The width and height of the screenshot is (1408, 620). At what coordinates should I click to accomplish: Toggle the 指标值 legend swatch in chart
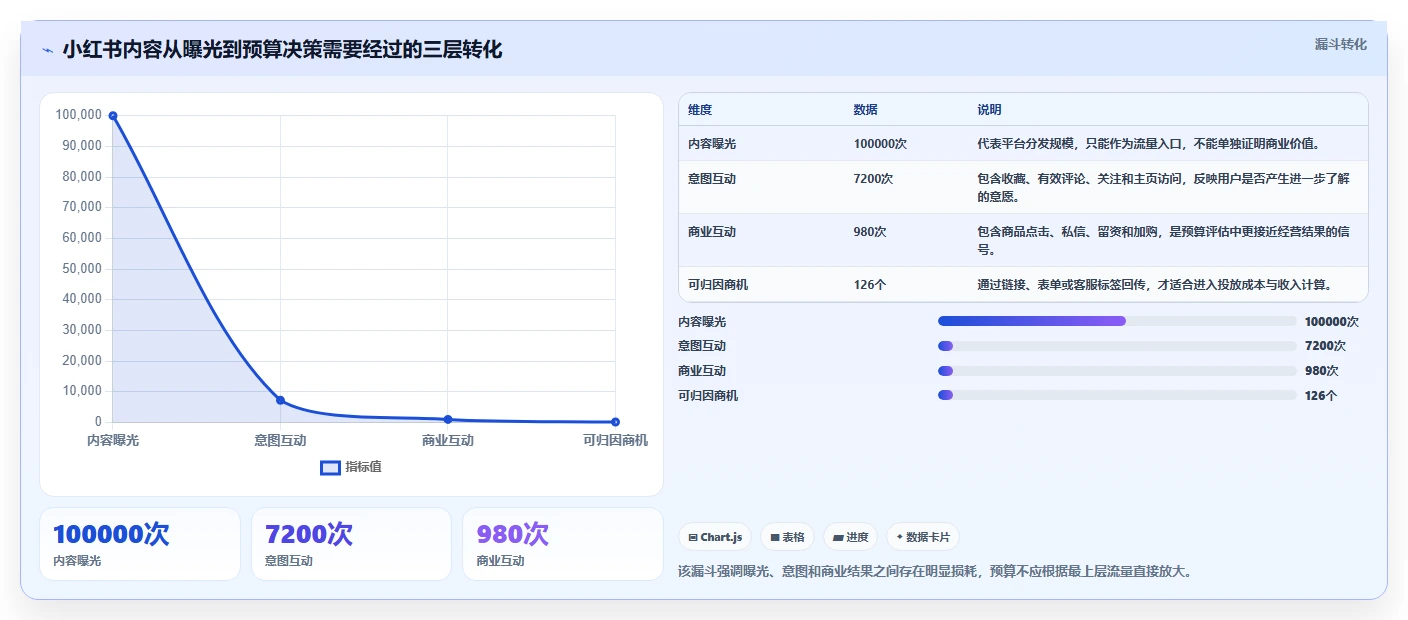[330, 467]
